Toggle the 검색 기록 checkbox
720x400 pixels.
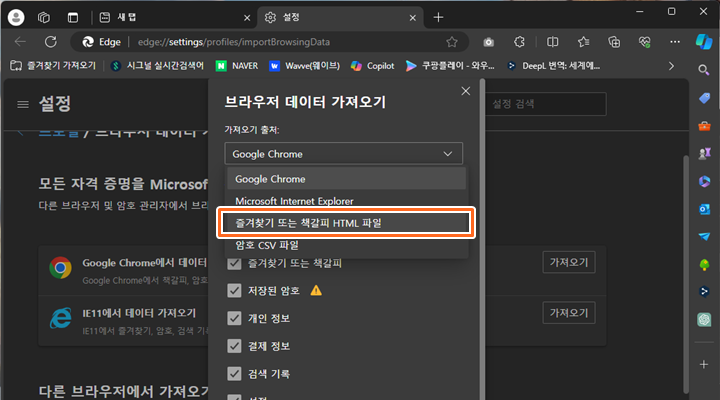click(x=234, y=373)
